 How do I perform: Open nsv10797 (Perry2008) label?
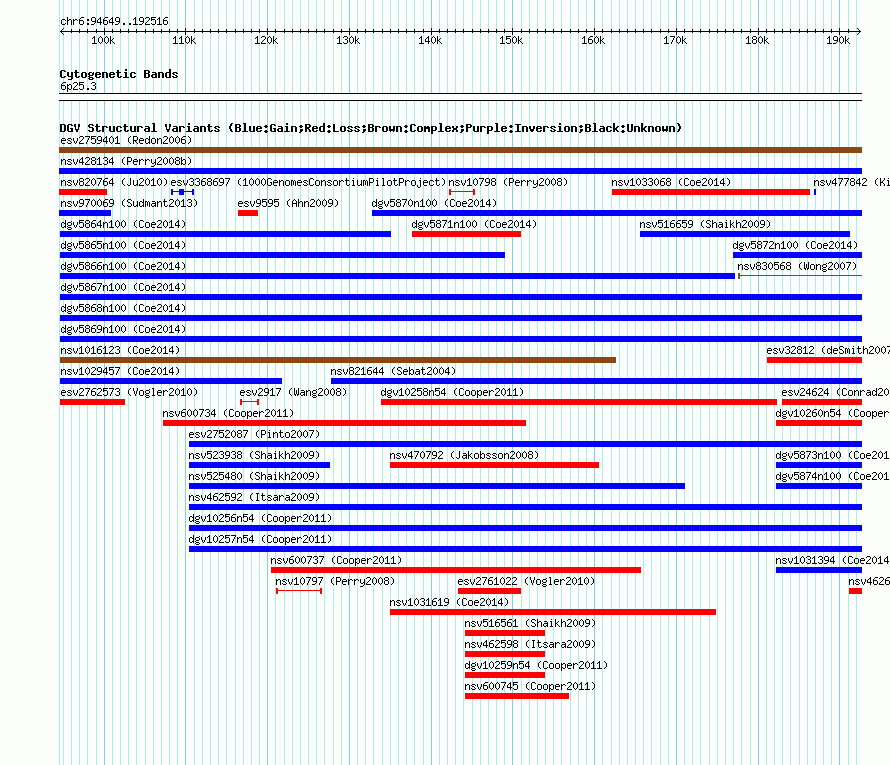[x=335, y=581]
